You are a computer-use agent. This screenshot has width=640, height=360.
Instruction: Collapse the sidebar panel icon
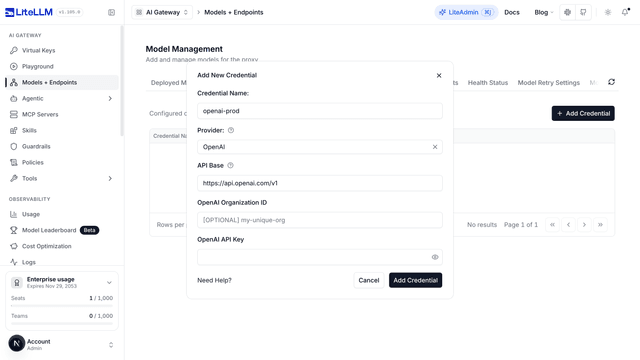(111, 12)
